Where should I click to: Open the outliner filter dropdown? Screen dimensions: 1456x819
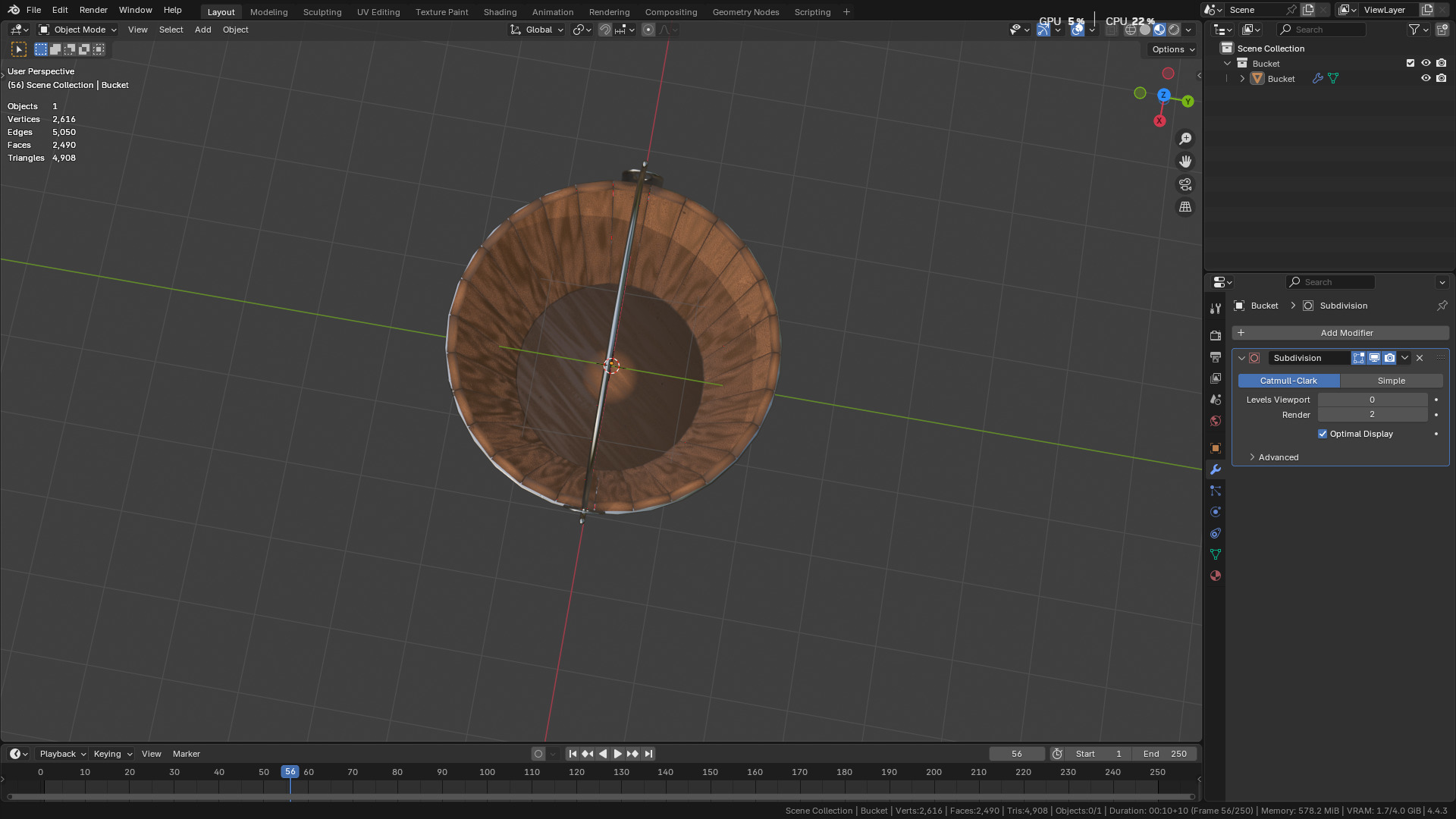point(1418,30)
